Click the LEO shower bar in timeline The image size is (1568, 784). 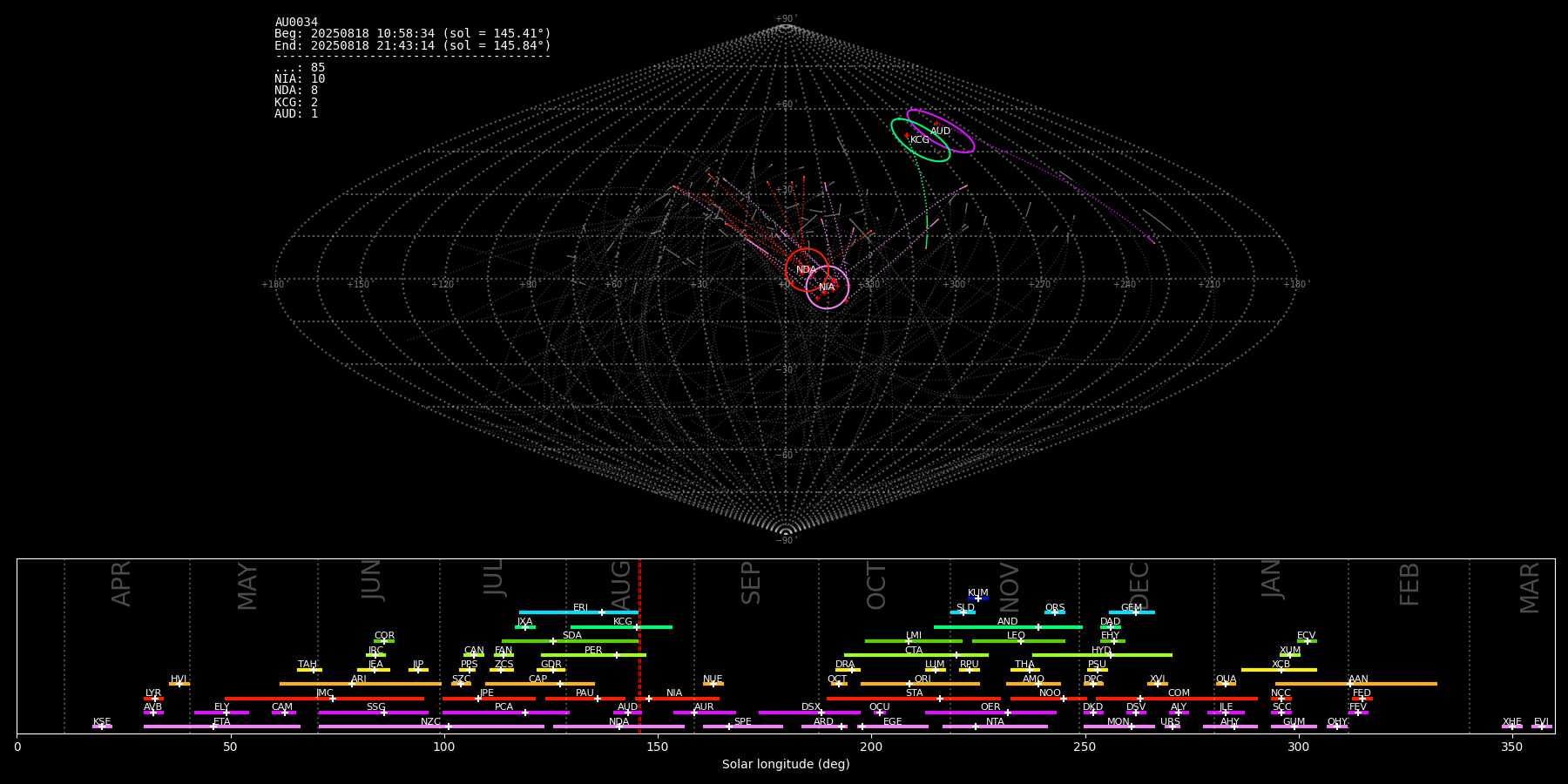click(1018, 641)
